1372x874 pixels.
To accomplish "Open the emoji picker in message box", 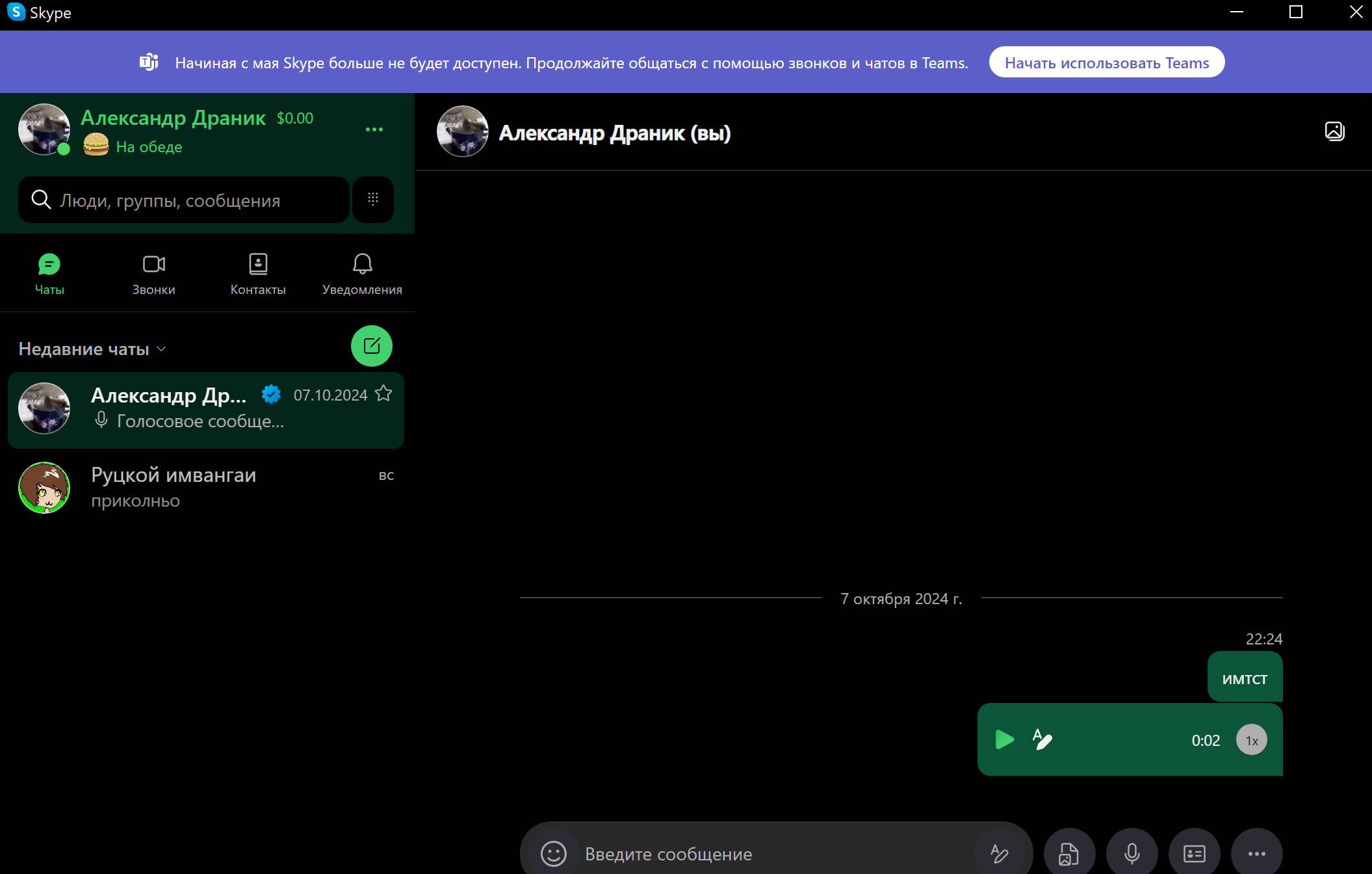I will 554,853.
